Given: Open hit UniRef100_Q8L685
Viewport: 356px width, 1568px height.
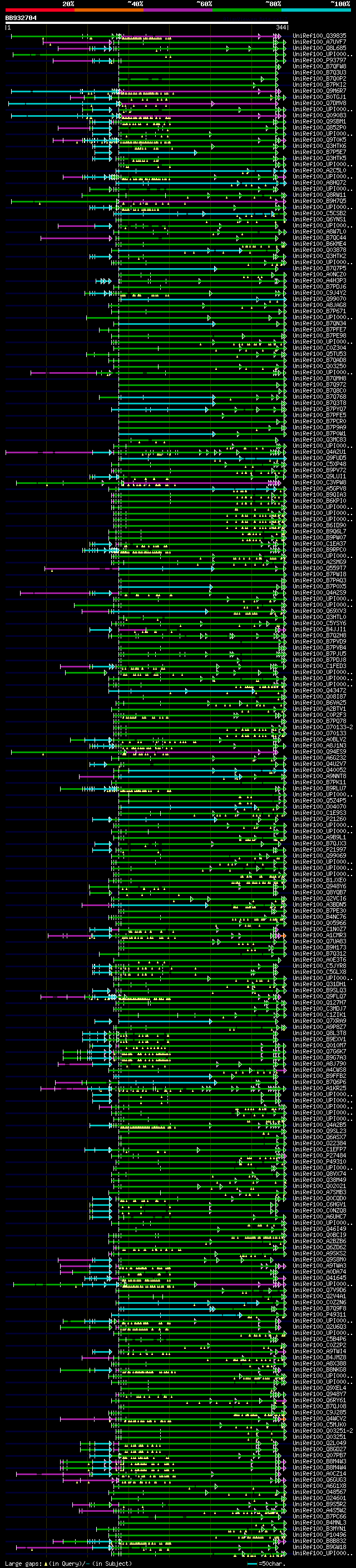Looking at the screenshot, I should [x=319, y=48].
